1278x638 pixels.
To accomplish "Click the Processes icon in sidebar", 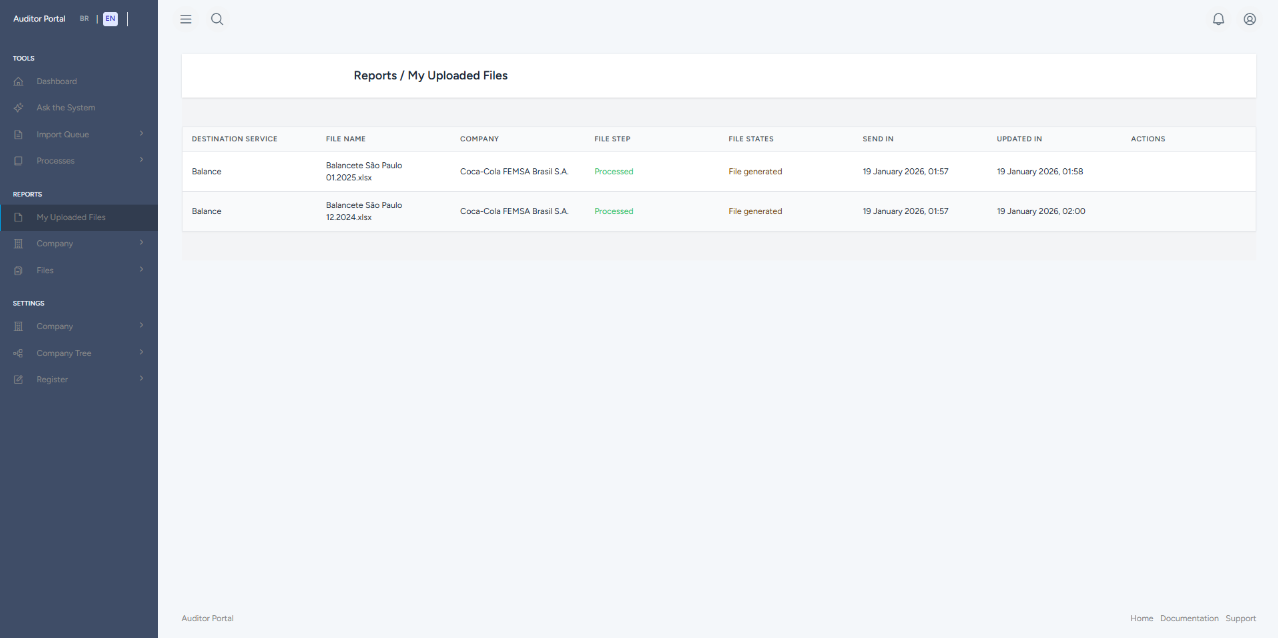I will coord(18,161).
